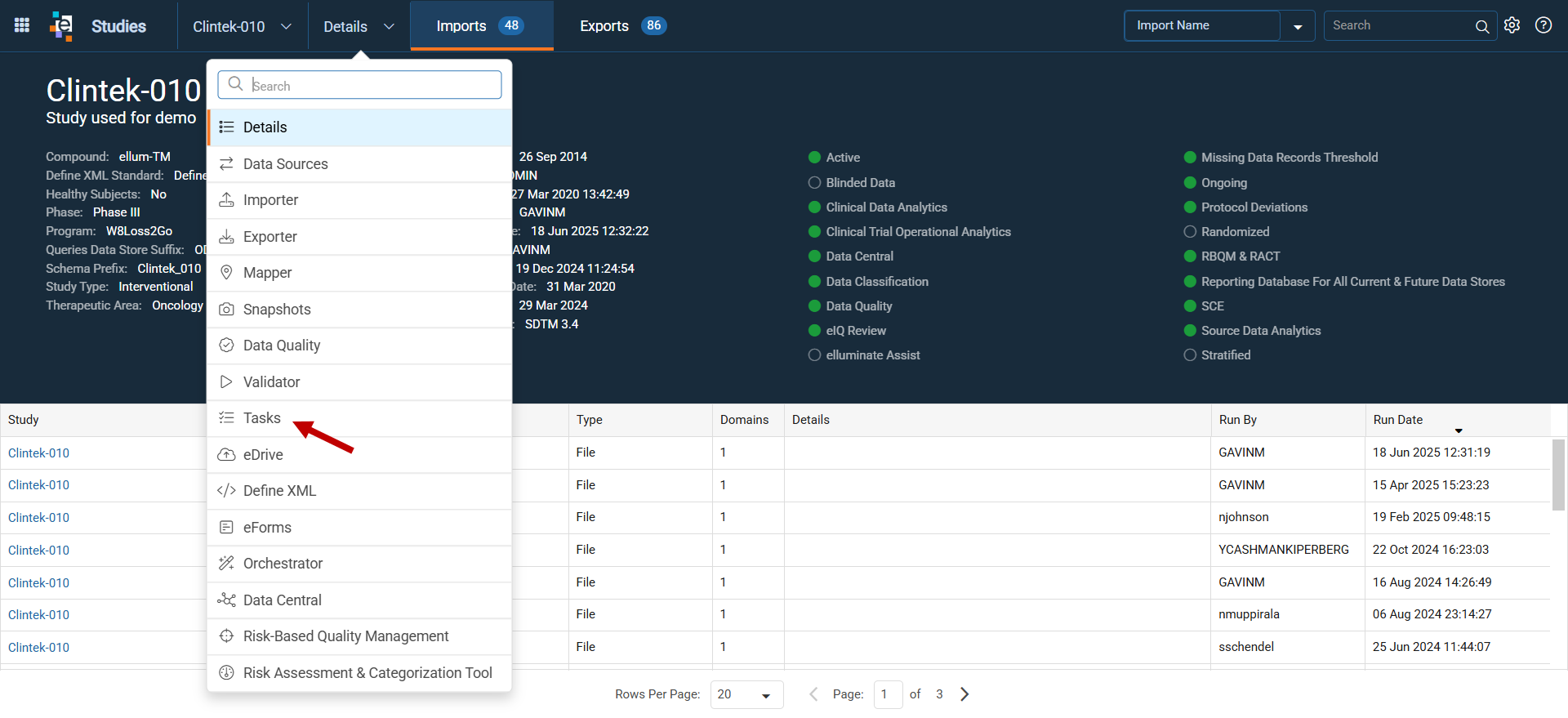Screen dimensions: 1568x718
Task: Toggle the elluminate Assist indicator
Action: [x=814, y=355]
